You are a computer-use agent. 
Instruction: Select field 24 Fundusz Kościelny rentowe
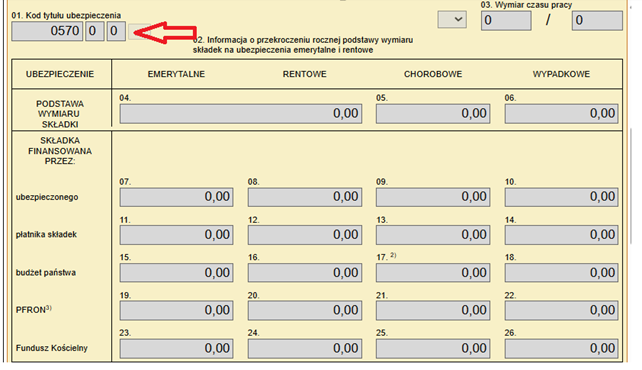pyautogui.click(x=305, y=348)
